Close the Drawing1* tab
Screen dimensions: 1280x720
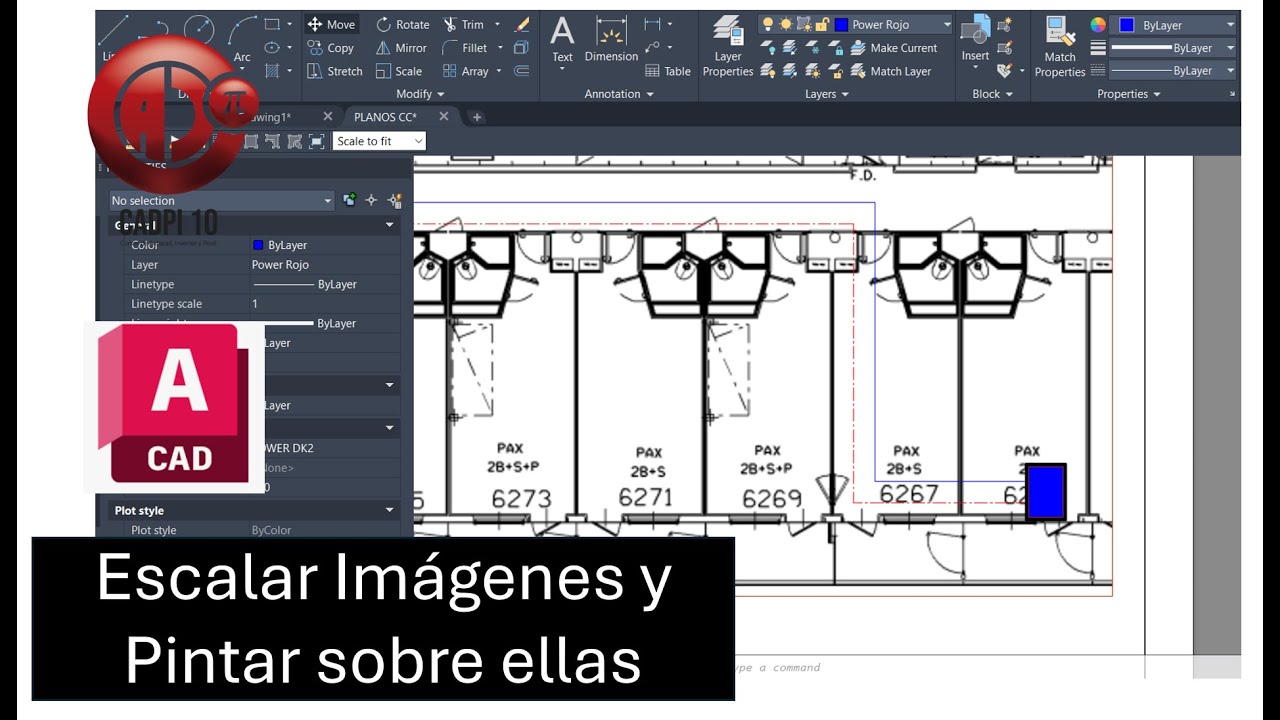(x=327, y=117)
